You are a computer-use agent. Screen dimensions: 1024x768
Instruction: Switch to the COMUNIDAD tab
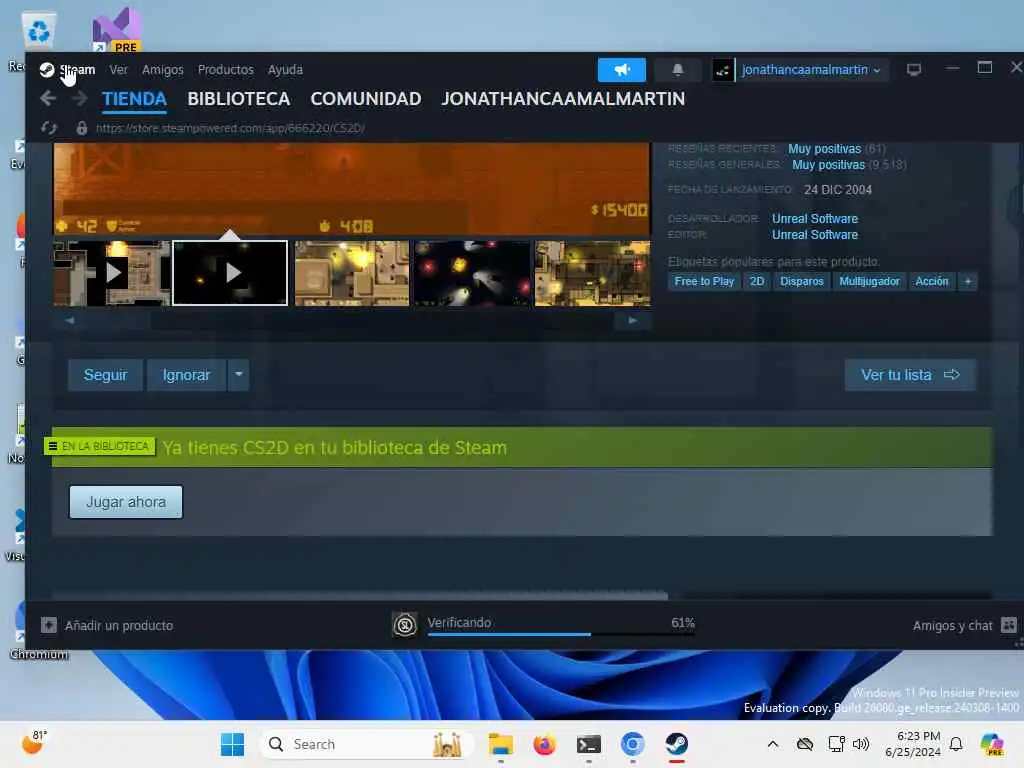click(366, 99)
